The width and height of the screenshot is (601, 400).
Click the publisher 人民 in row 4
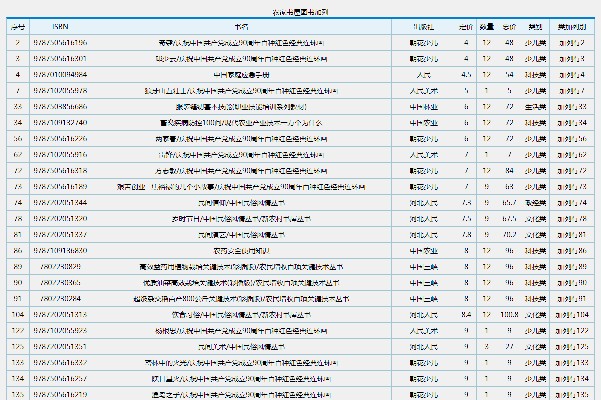tap(424, 75)
